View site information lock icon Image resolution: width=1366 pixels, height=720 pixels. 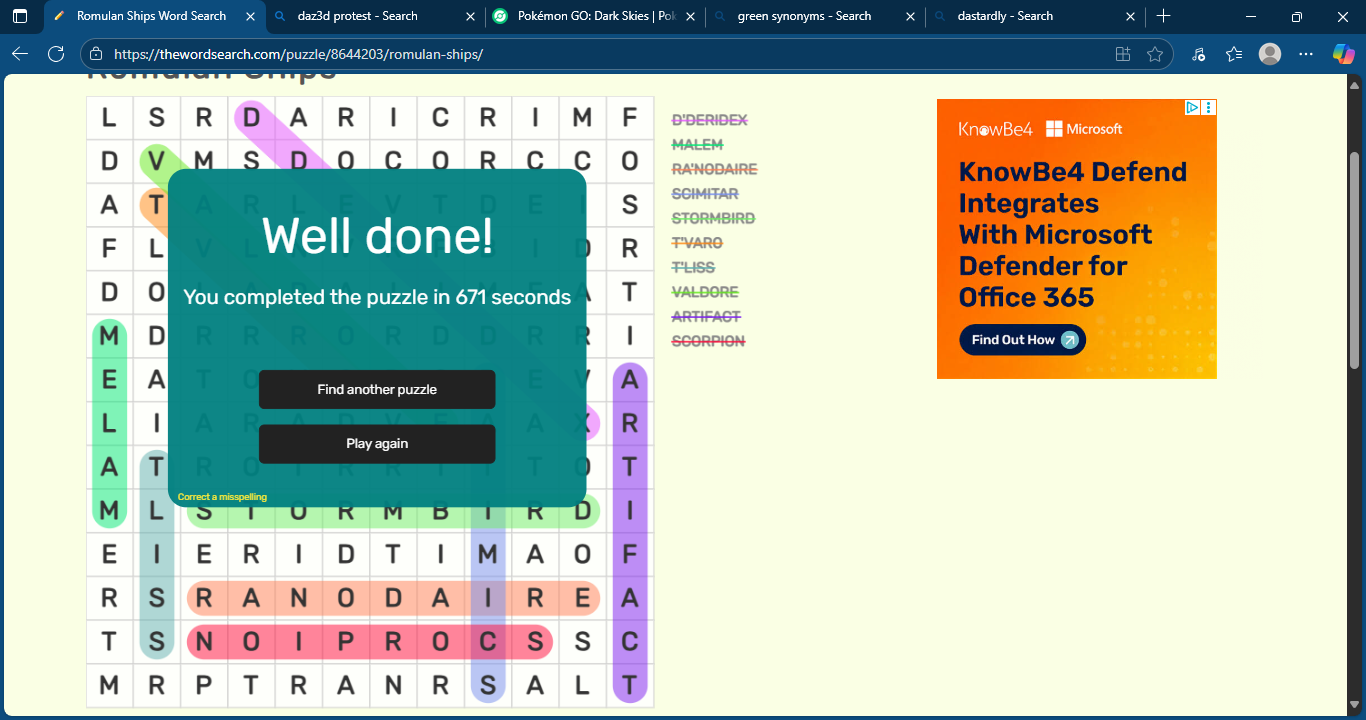95,54
